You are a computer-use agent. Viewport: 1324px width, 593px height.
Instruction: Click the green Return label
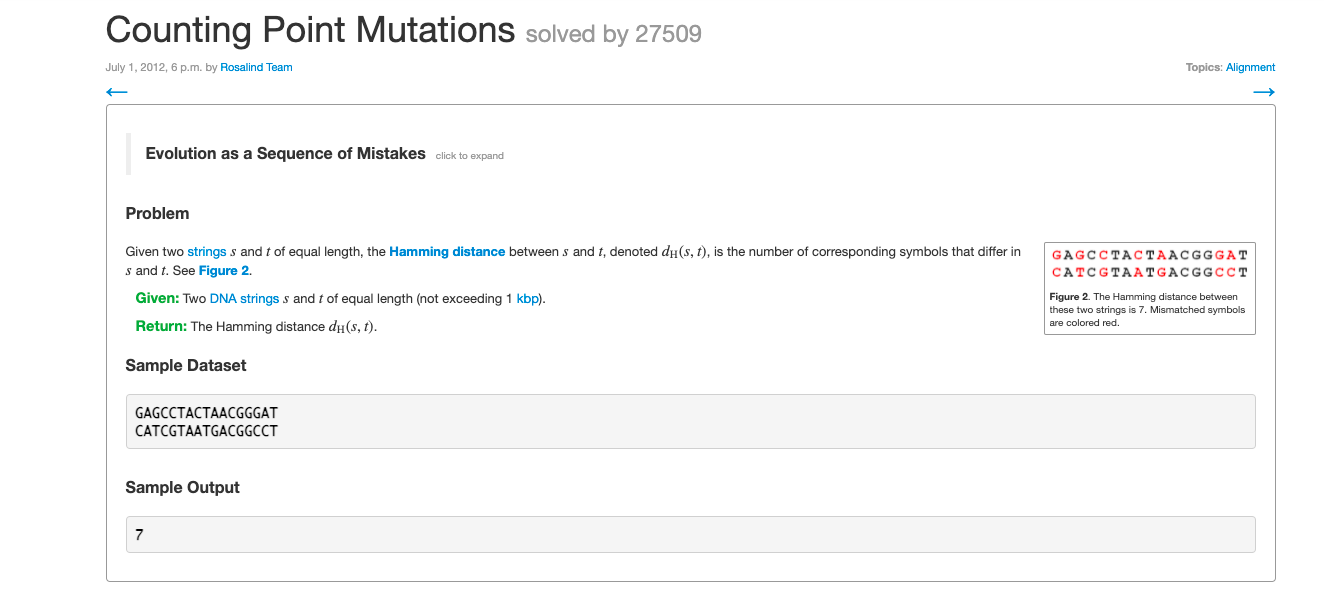coord(162,326)
